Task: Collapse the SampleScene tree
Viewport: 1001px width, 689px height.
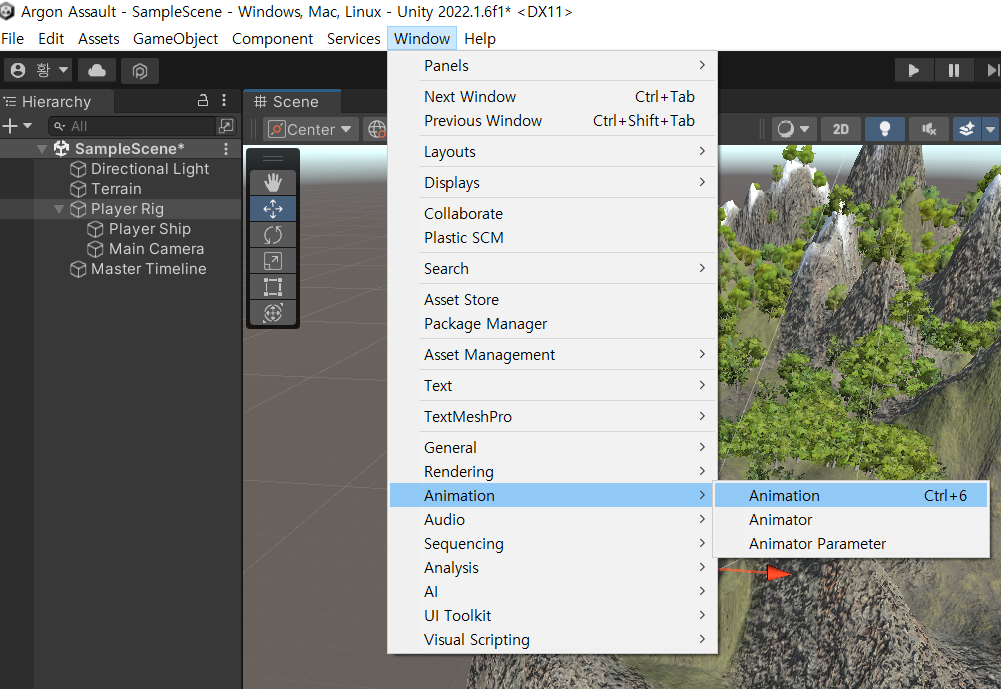Action: coord(42,149)
